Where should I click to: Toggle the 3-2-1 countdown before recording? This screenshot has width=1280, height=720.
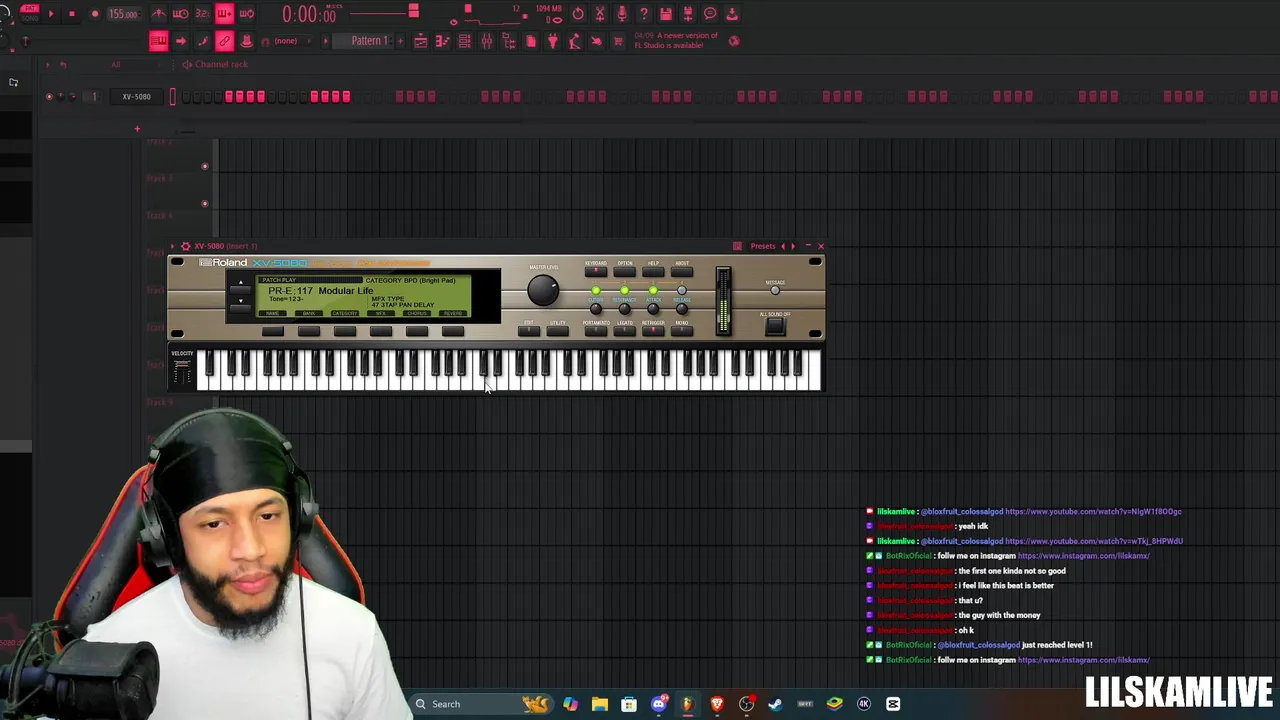(x=202, y=14)
